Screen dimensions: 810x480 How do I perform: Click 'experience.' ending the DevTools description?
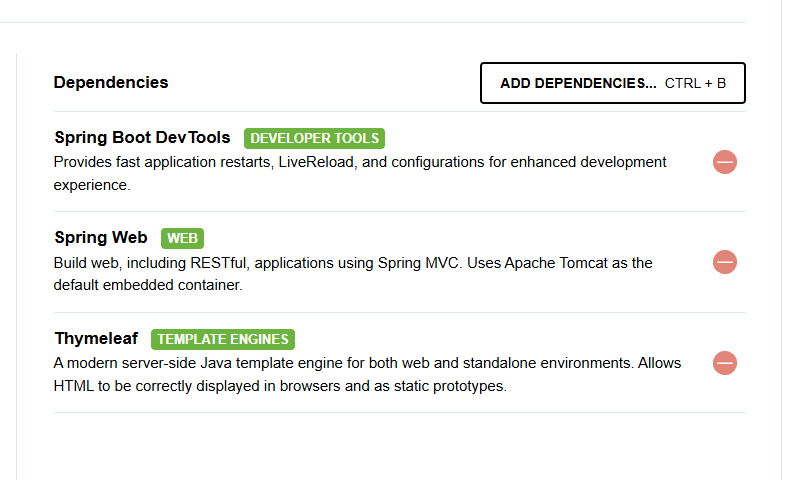coord(92,185)
